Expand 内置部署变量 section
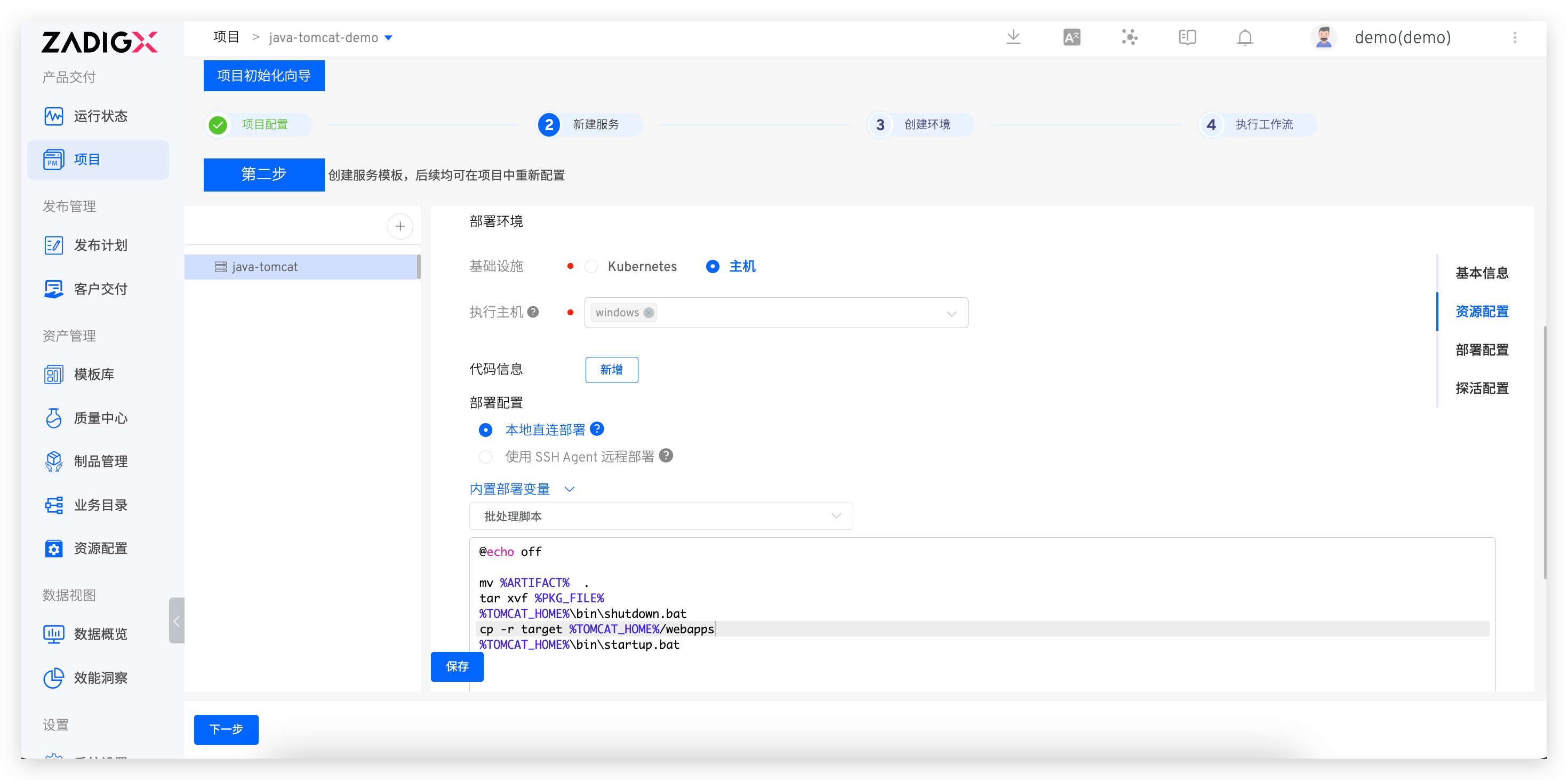The image size is (1568, 780). [522, 490]
